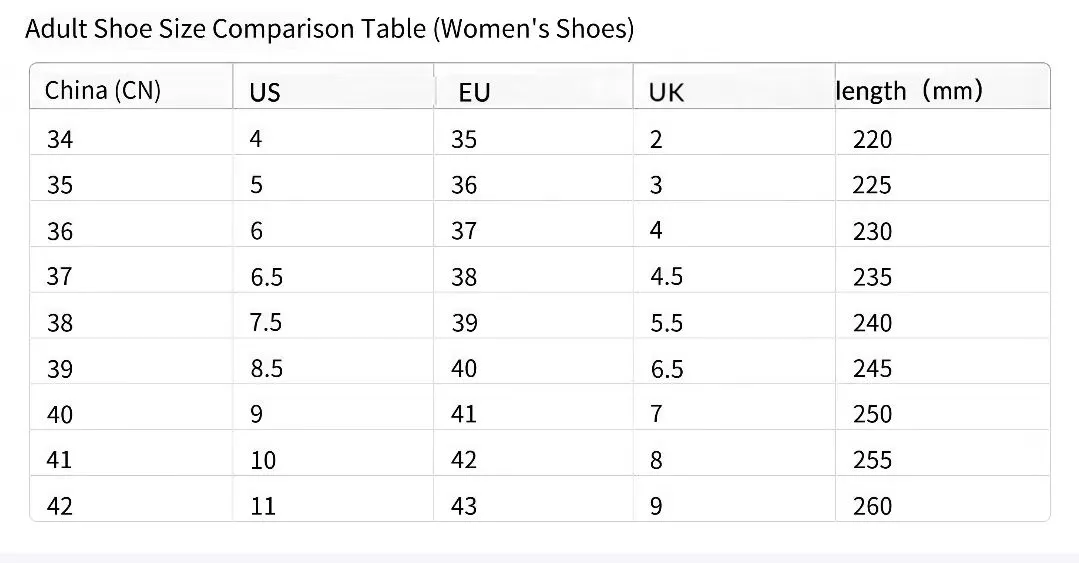Select the 250 length cell
The height and width of the screenshot is (563, 1079).
click(x=872, y=414)
